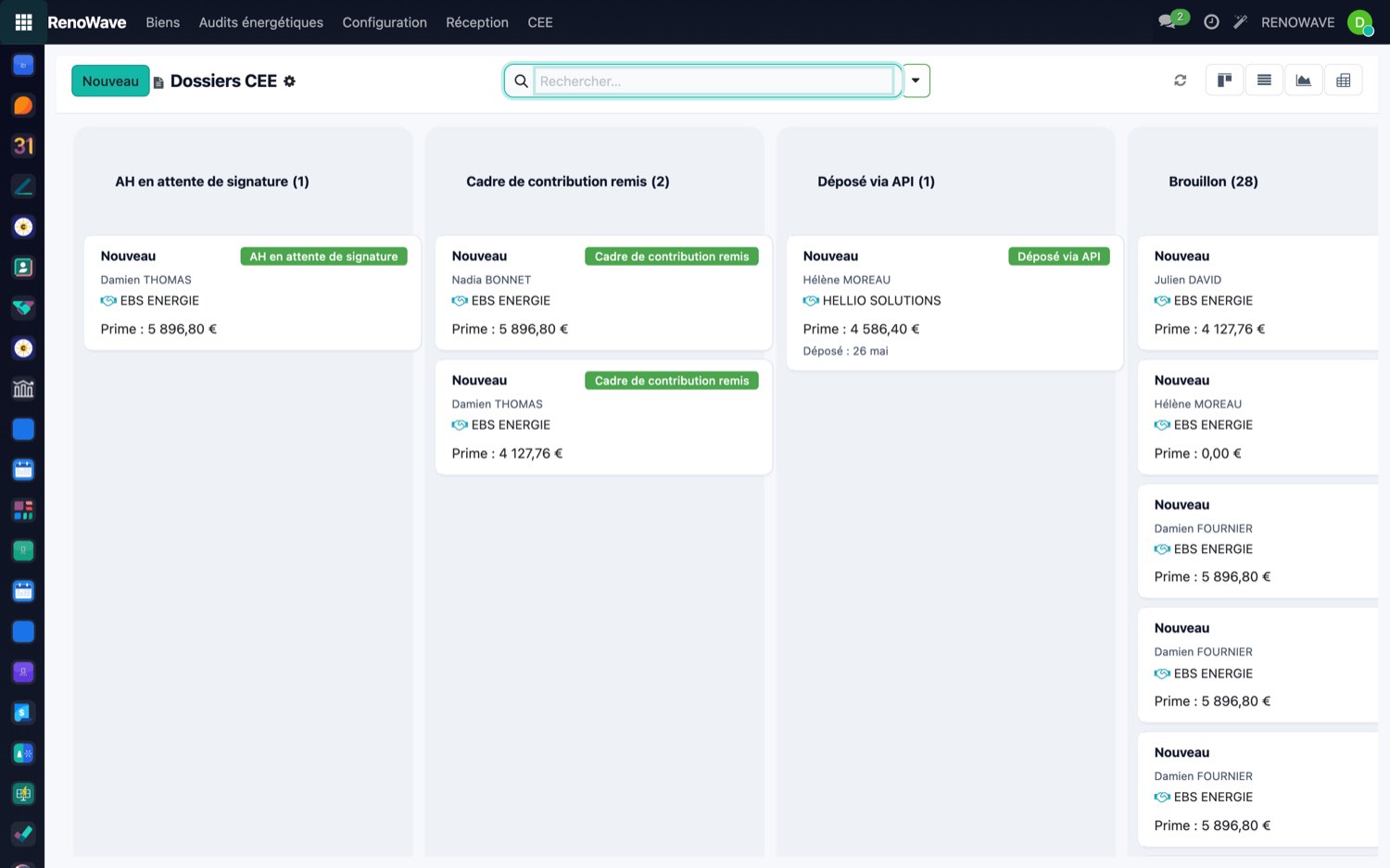Click the search magnifier icon
The width and height of the screenshot is (1390, 868).
521,82
